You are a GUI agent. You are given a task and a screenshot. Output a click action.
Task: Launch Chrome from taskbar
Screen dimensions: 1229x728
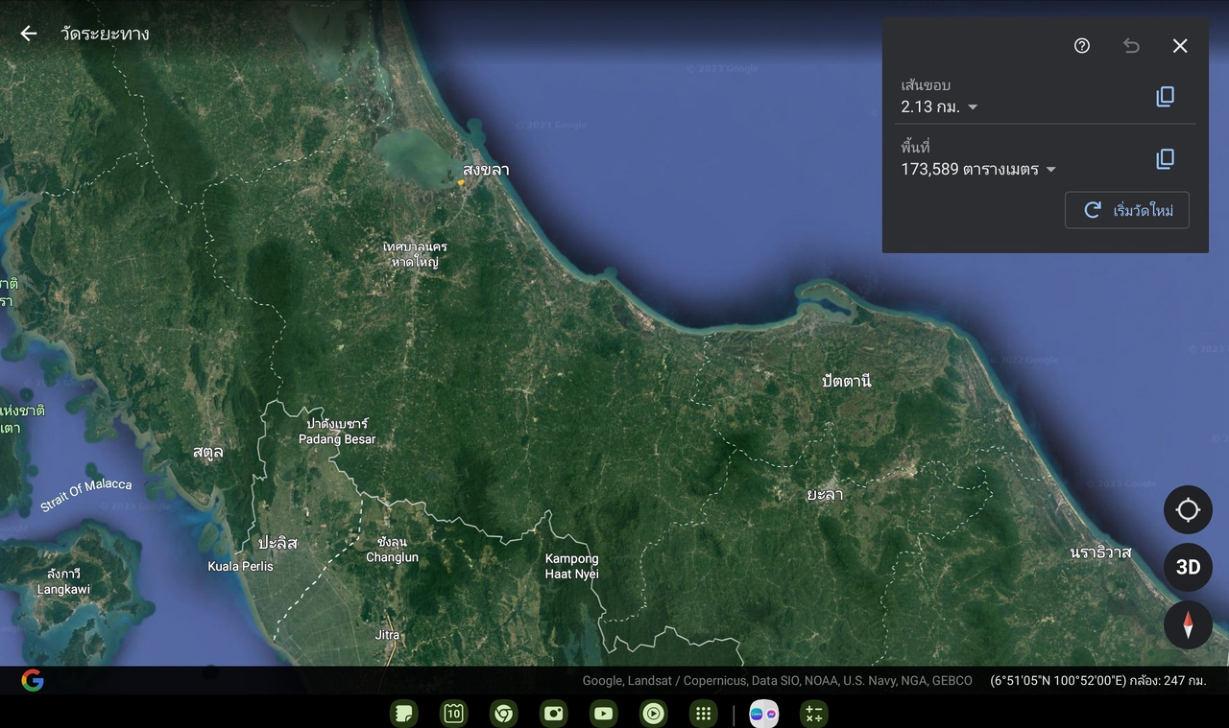[x=504, y=713]
